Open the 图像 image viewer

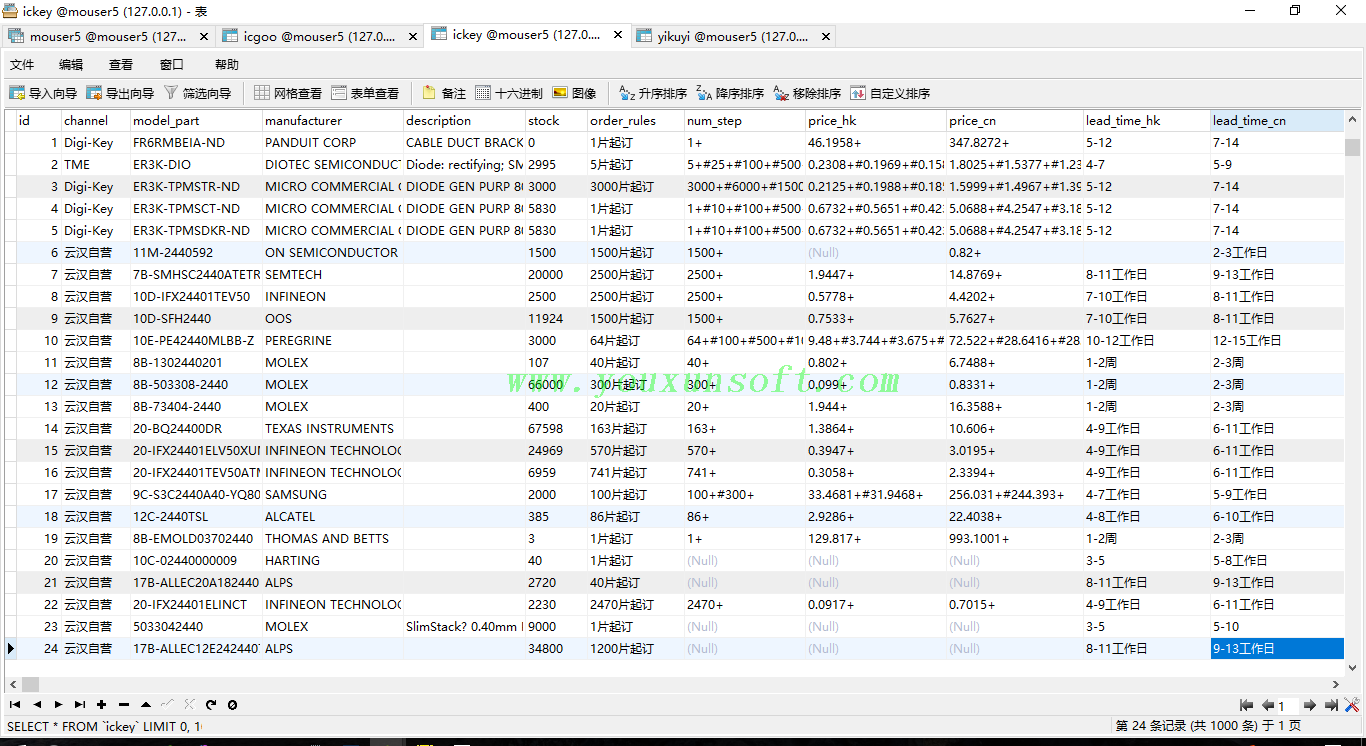click(x=574, y=93)
